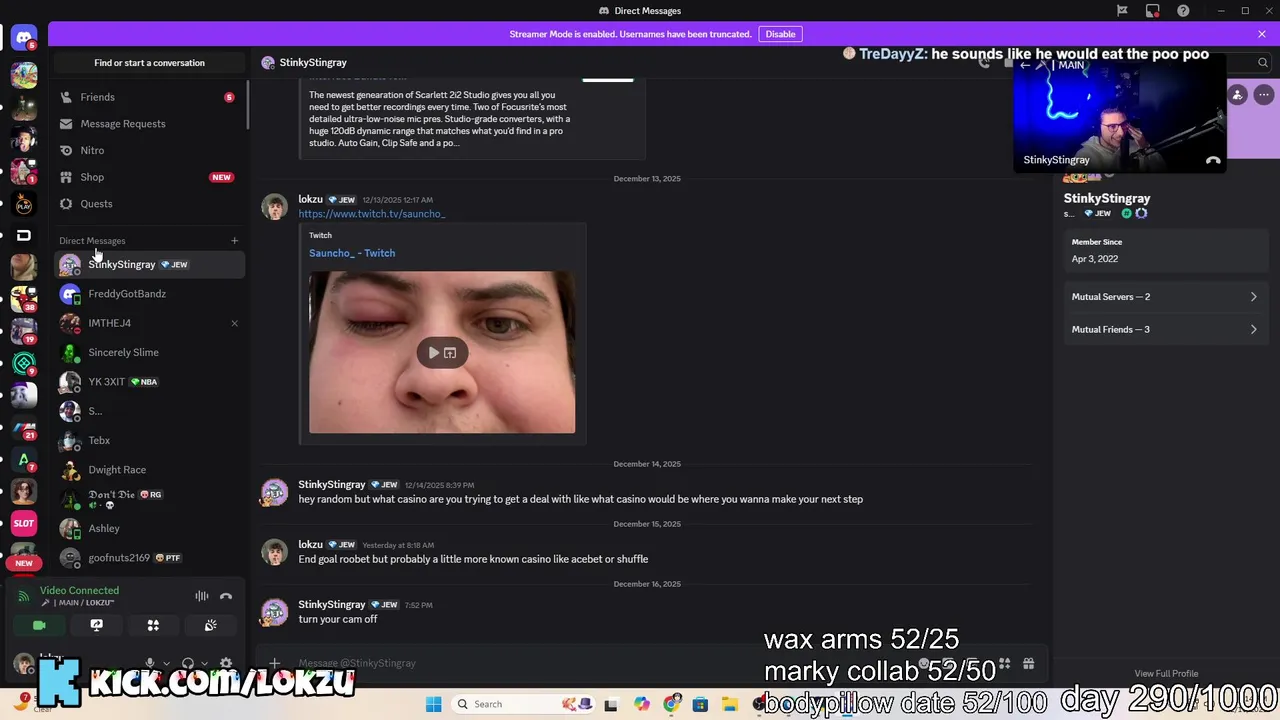
Task: Open DM with Tebx
Action: click(x=148, y=440)
